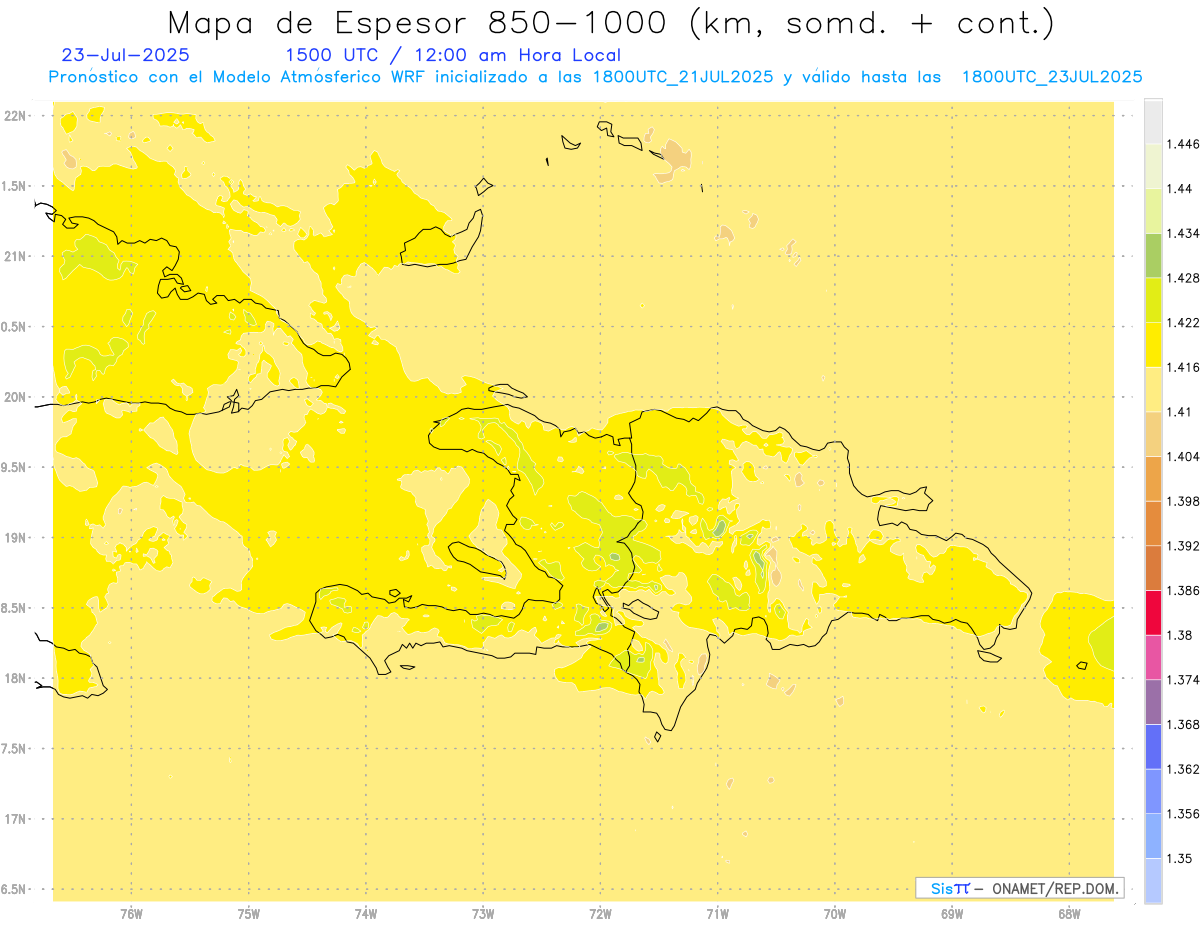
Task: Click the '71W' longitude label
Action: click(717, 913)
